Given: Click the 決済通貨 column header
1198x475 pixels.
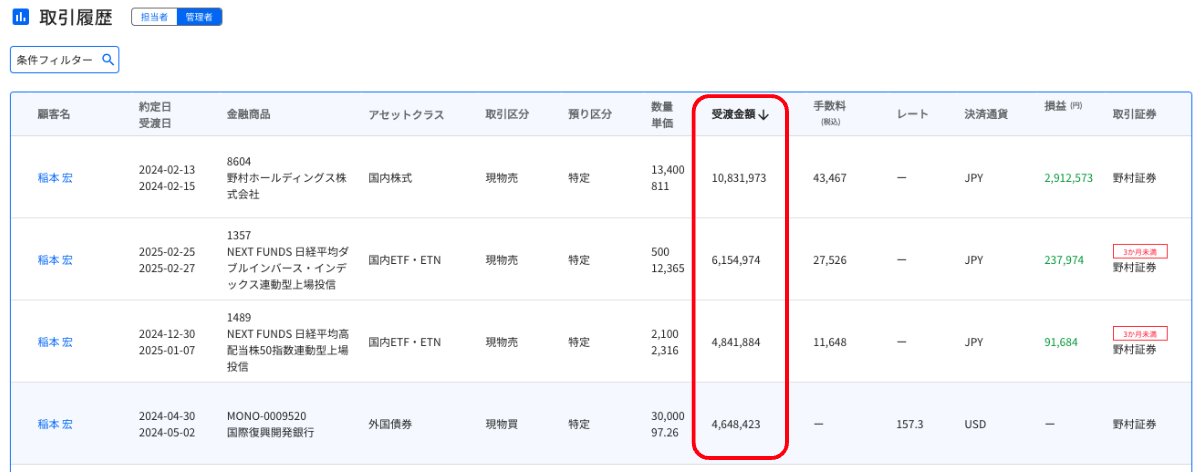Looking at the screenshot, I should (x=986, y=115).
